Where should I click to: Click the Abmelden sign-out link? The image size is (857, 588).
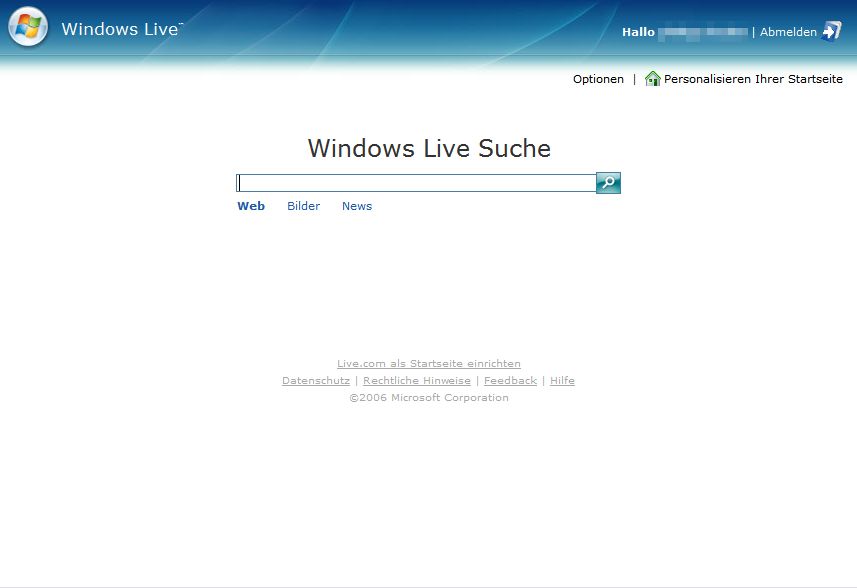tap(788, 32)
